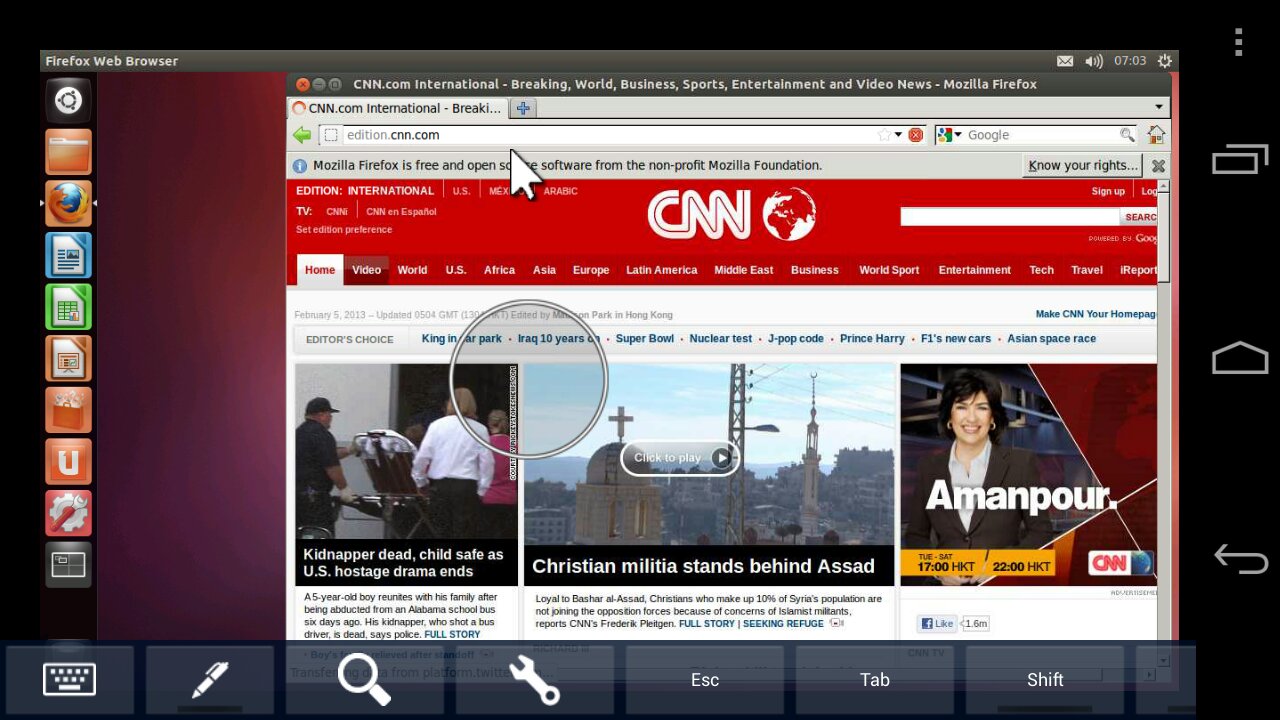Screen dimensions: 1280x720
Task: Open Files manager in launcher
Action: coord(68,152)
